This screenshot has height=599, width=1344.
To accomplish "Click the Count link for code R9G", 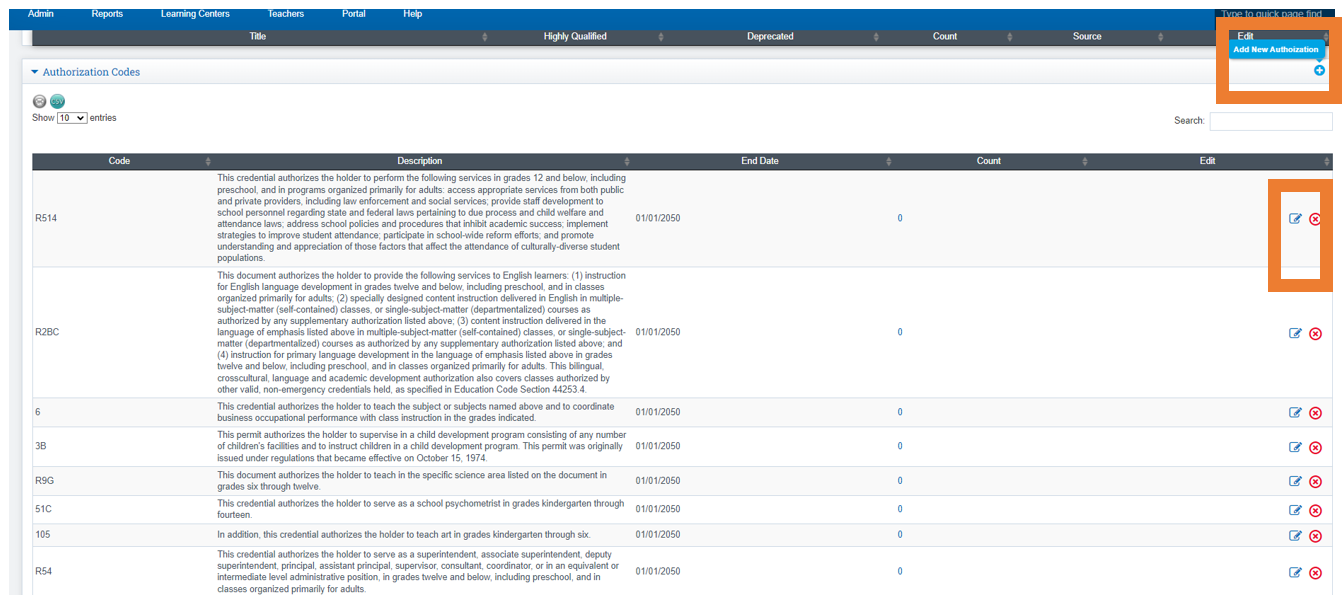I will coord(899,481).
